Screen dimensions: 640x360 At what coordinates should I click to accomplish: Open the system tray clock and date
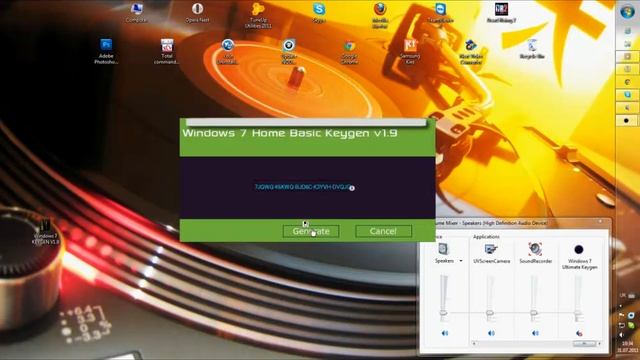pyautogui.click(x=628, y=347)
